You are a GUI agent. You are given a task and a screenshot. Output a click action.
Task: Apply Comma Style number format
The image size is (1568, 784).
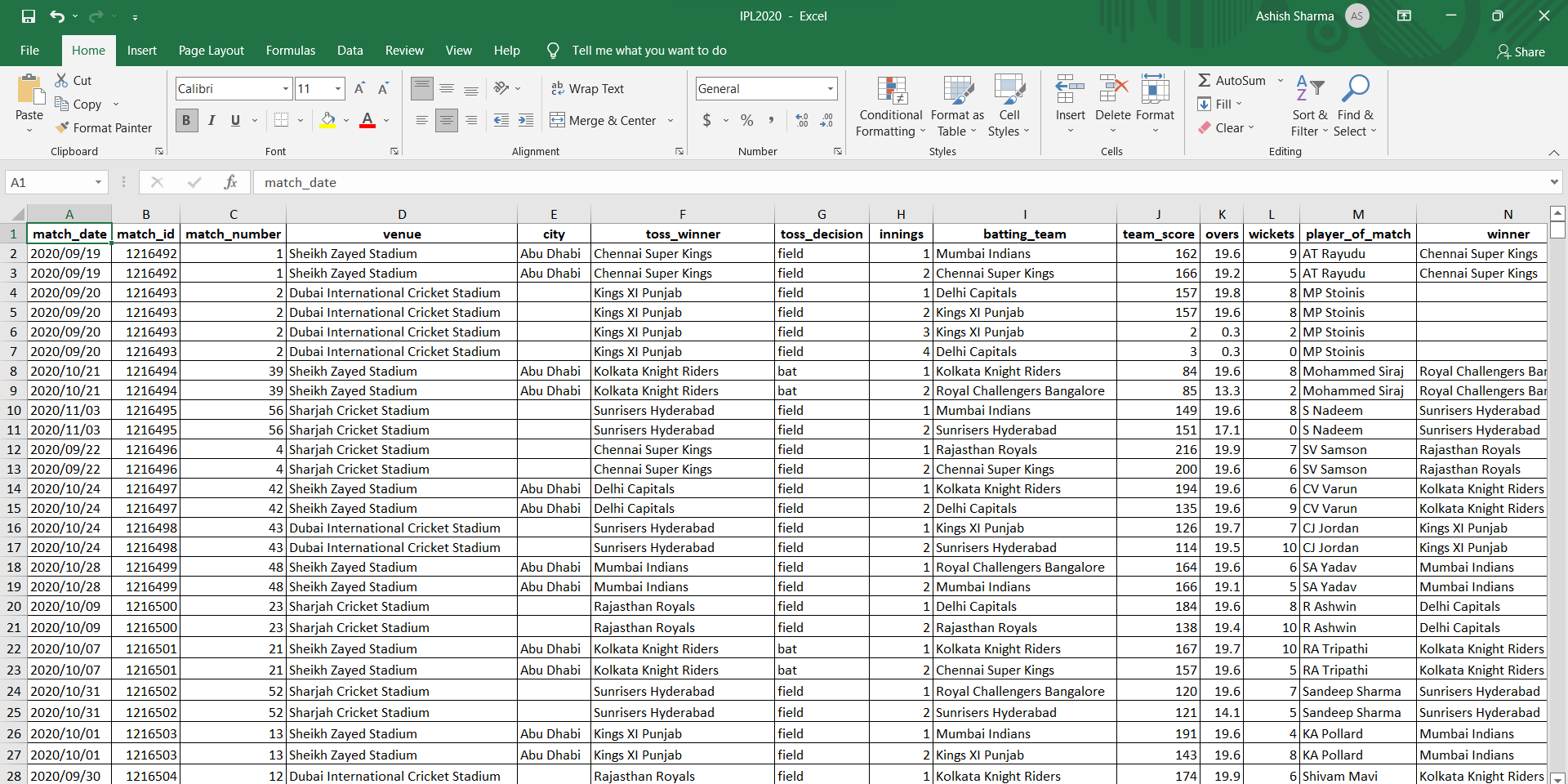point(771,120)
